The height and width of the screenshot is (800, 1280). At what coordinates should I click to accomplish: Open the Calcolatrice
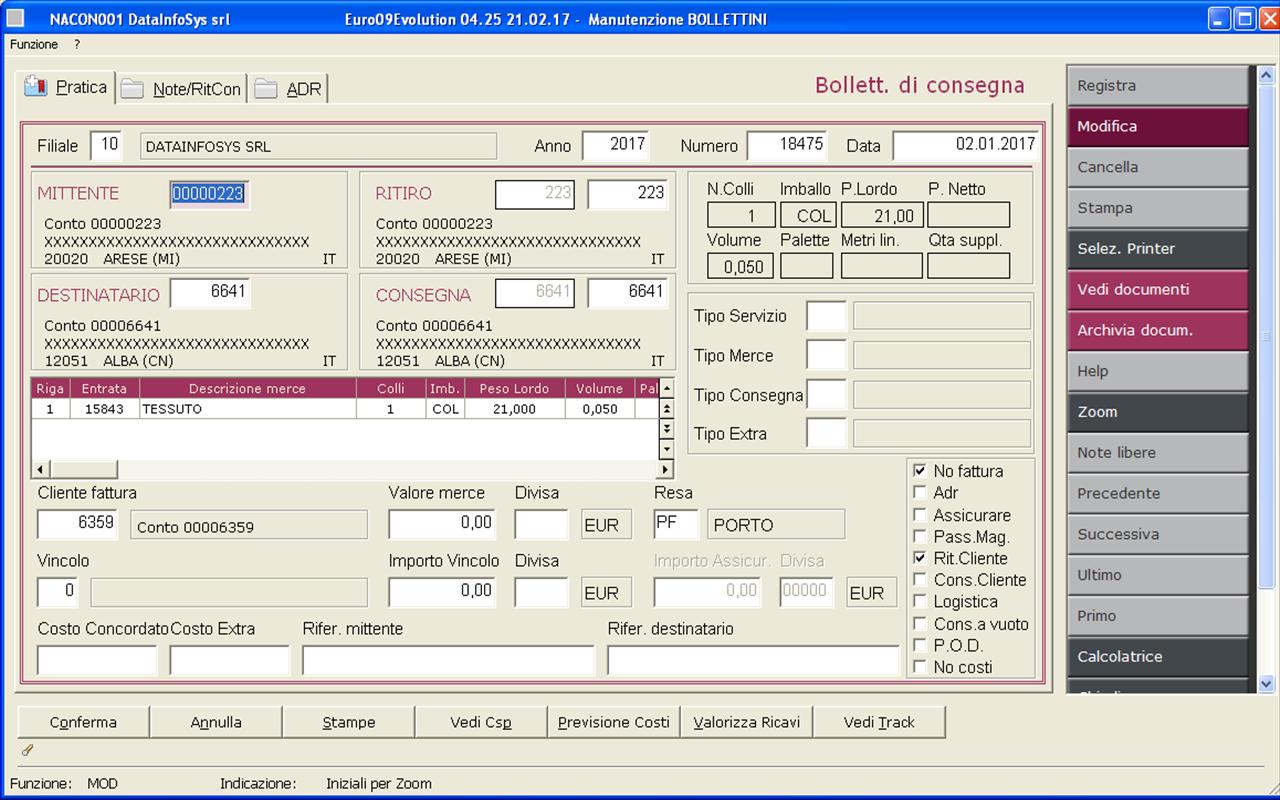pyautogui.click(x=1157, y=657)
